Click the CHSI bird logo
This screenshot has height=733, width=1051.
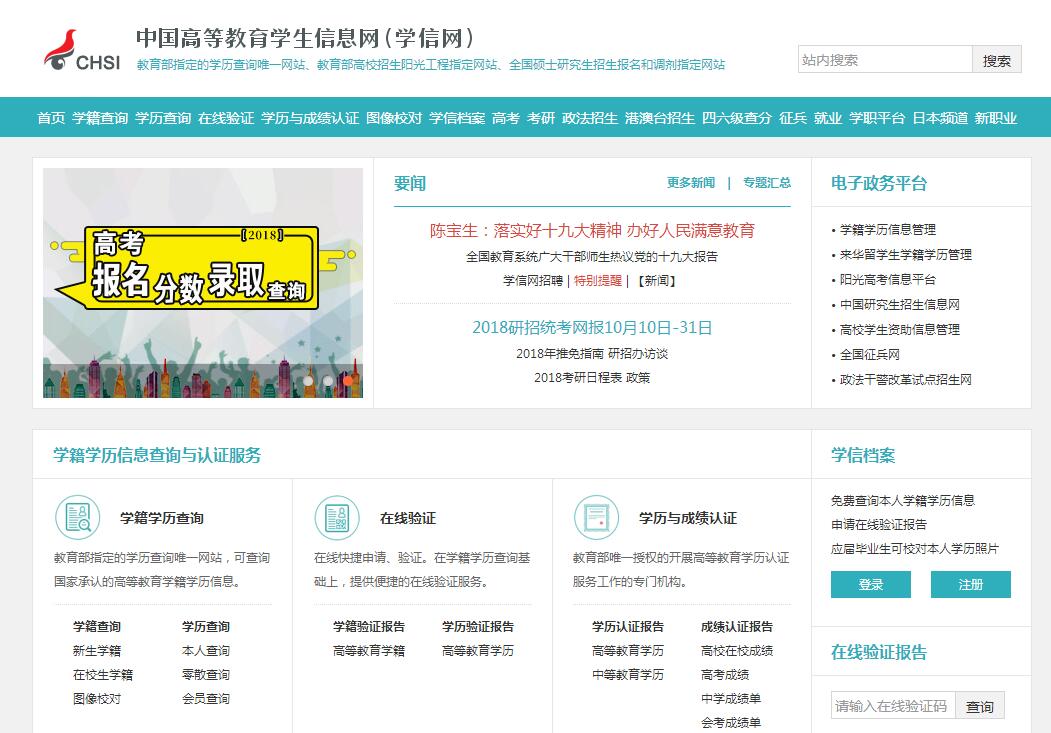82,50
